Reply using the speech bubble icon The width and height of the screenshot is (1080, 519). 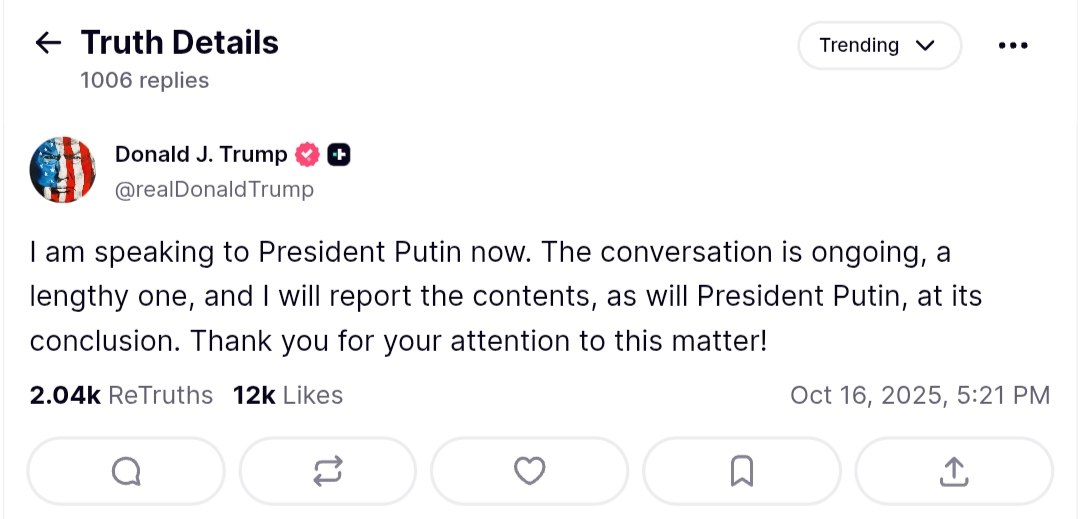click(x=126, y=471)
